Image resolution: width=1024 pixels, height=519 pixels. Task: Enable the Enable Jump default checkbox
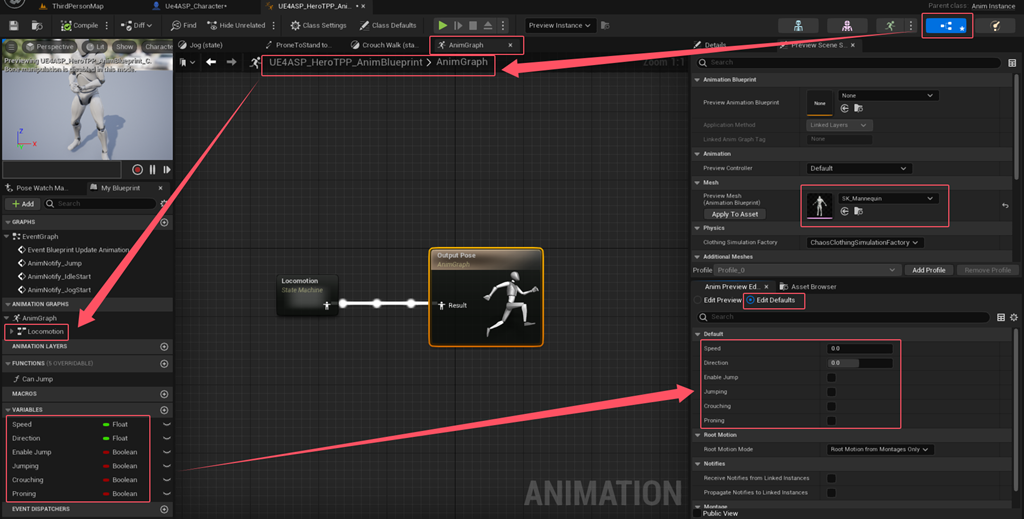pyautogui.click(x=831, y=377)
